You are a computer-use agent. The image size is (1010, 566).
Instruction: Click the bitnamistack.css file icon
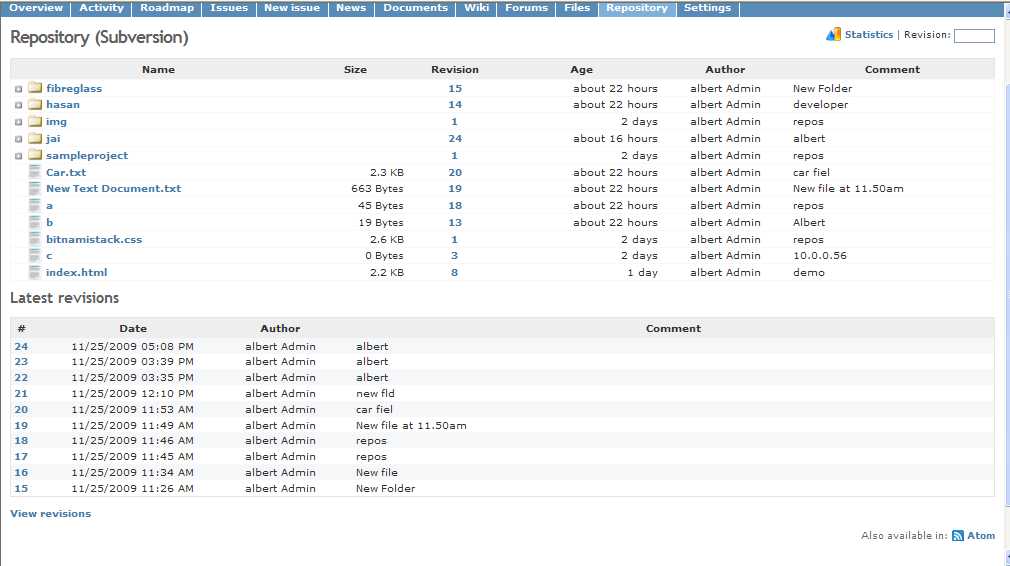(35, 239)
